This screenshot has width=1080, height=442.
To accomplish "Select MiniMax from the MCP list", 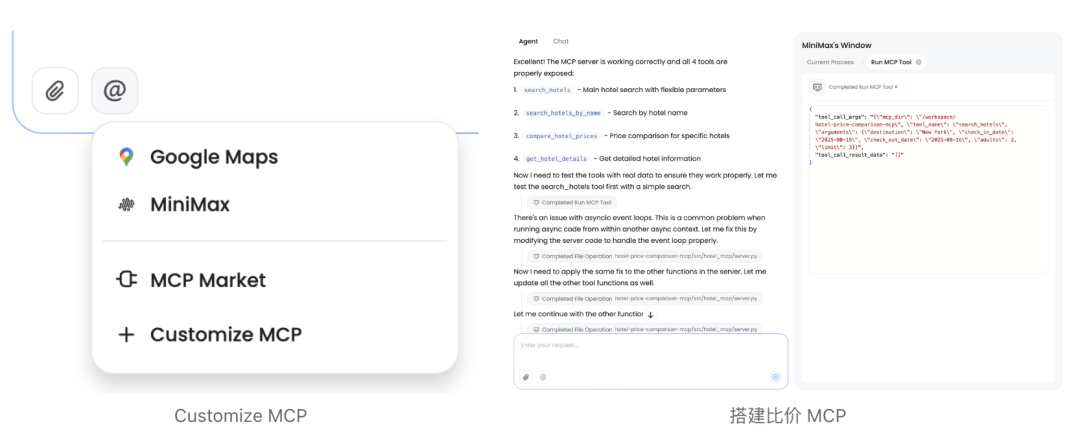I will click(x=174, y=204).
